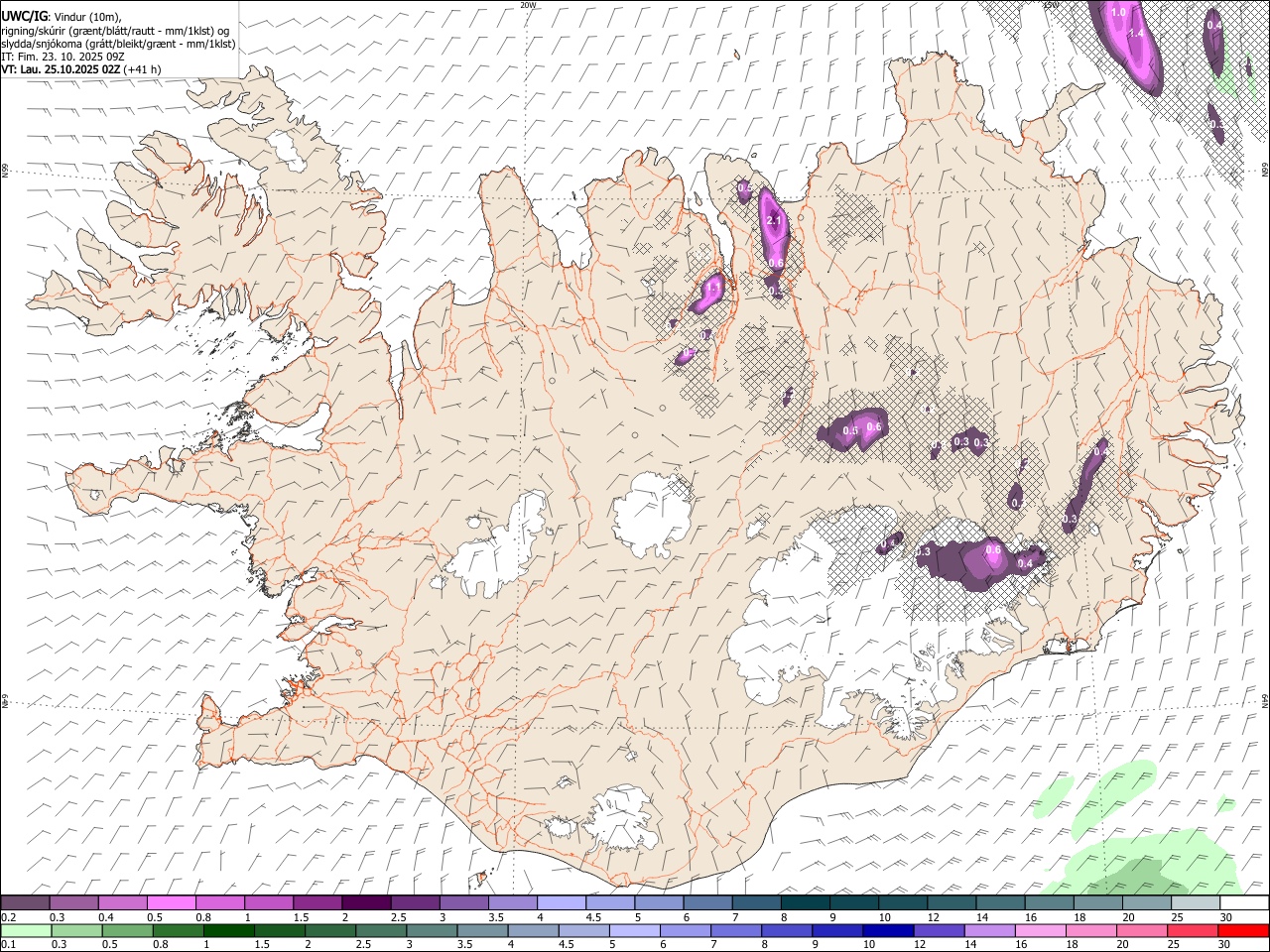Pick the mauve 0.3 swatch, snow scale
The height and width of the screenshot is (952, 1270).
[x=73, y=902]
